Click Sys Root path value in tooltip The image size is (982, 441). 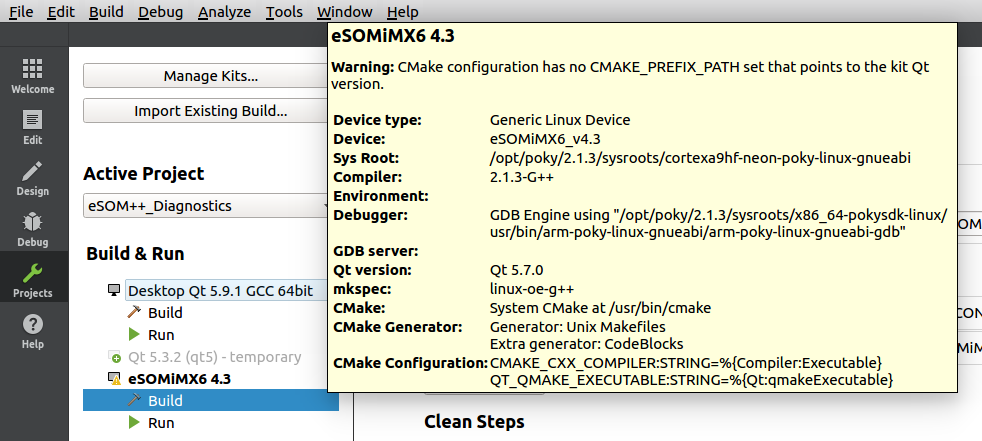pos(700,158)
